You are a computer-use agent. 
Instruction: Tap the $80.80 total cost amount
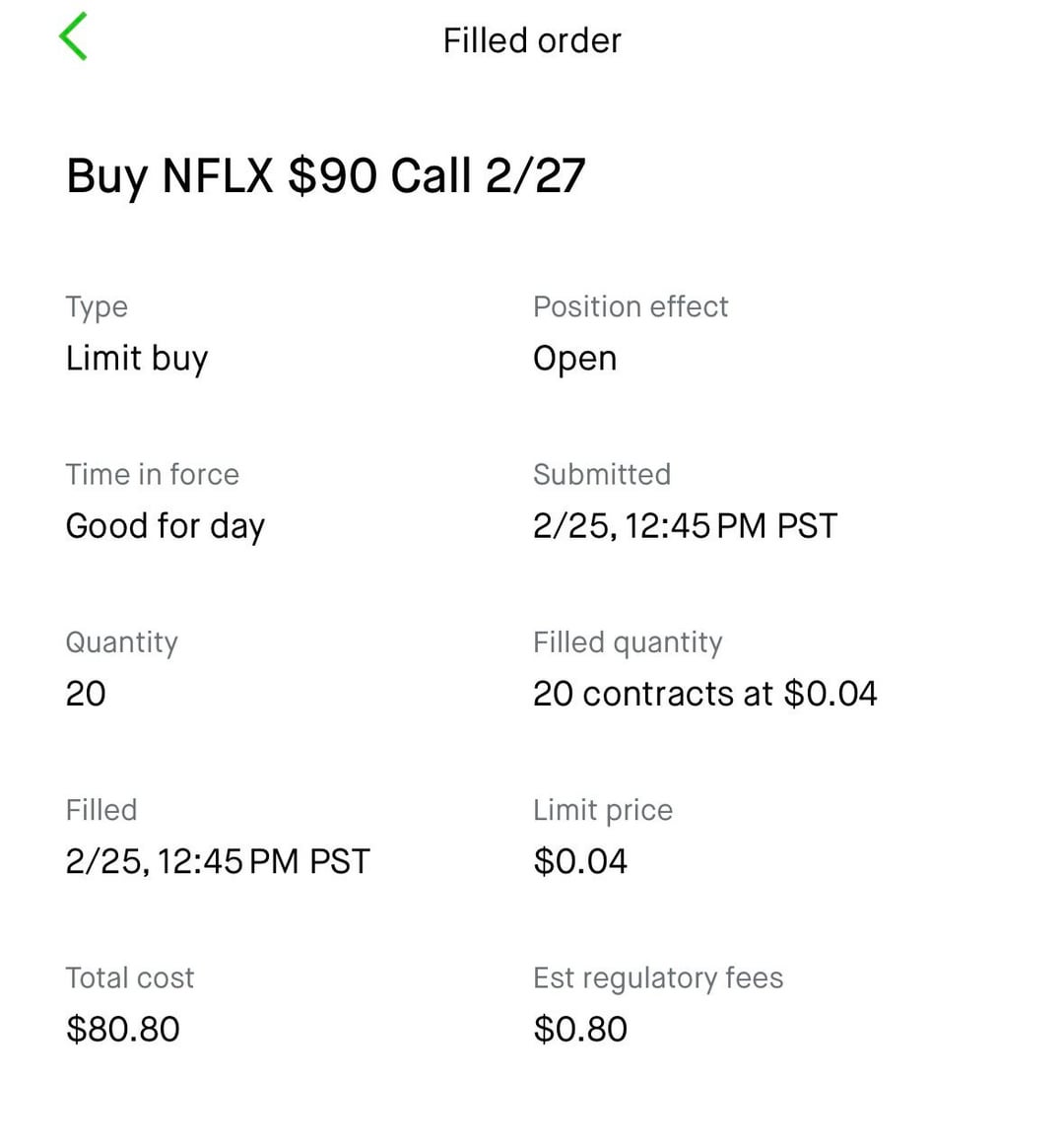[123, 1029]
